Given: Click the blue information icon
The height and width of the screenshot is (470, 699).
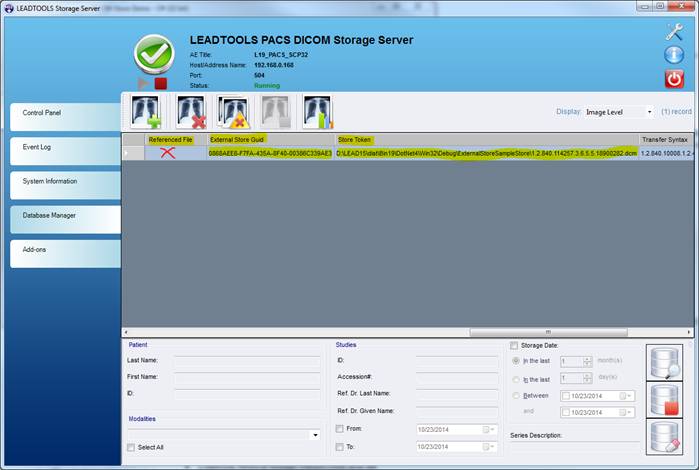Looking at the screenshot, I should tap(673, 55).
